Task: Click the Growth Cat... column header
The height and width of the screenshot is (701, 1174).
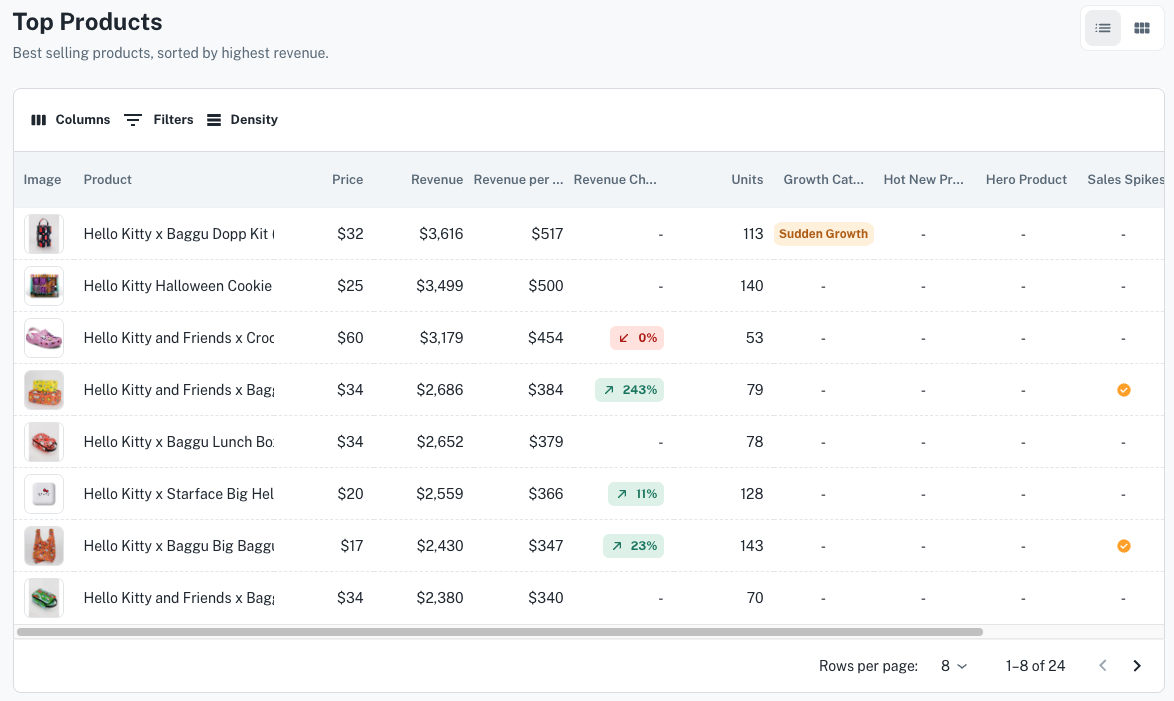Action: pos(824,180)
